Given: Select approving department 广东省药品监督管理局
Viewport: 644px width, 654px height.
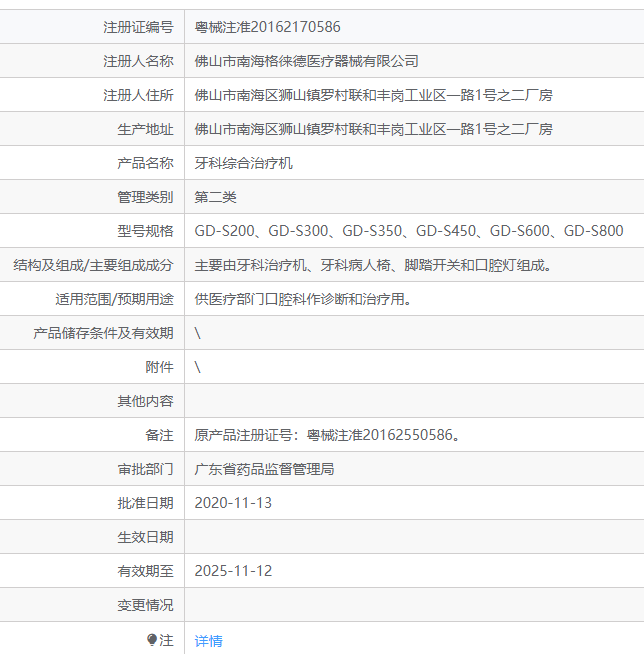Looking at the screenshot, I should (x=264, y=469).
